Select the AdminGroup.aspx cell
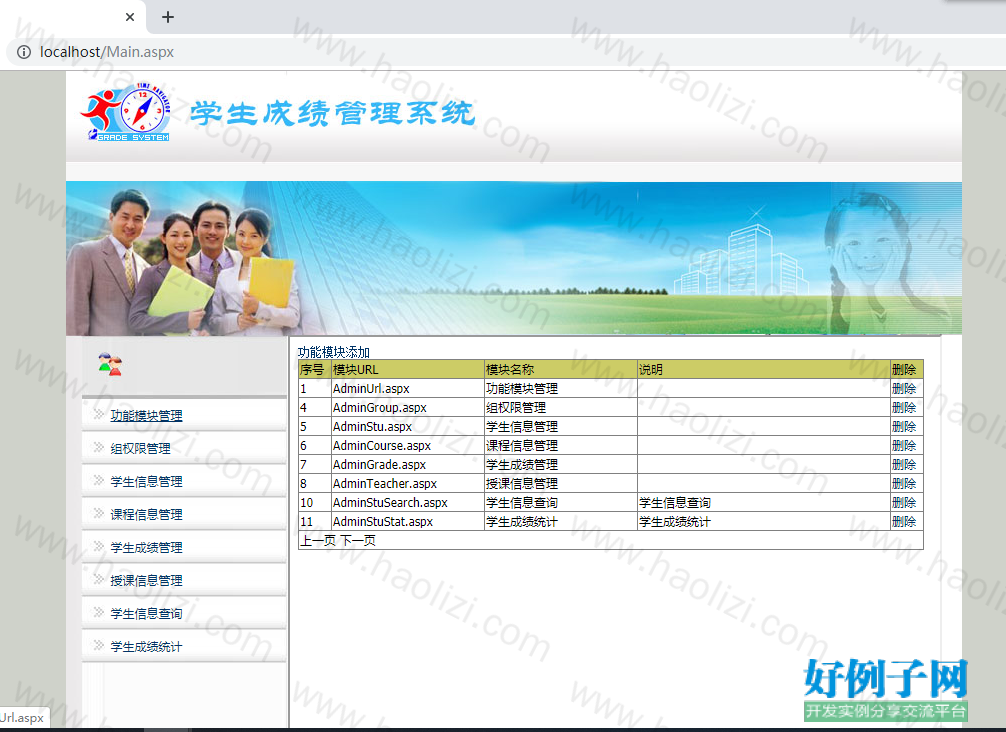Viewport: 1006px width, 732px height. 407,408
